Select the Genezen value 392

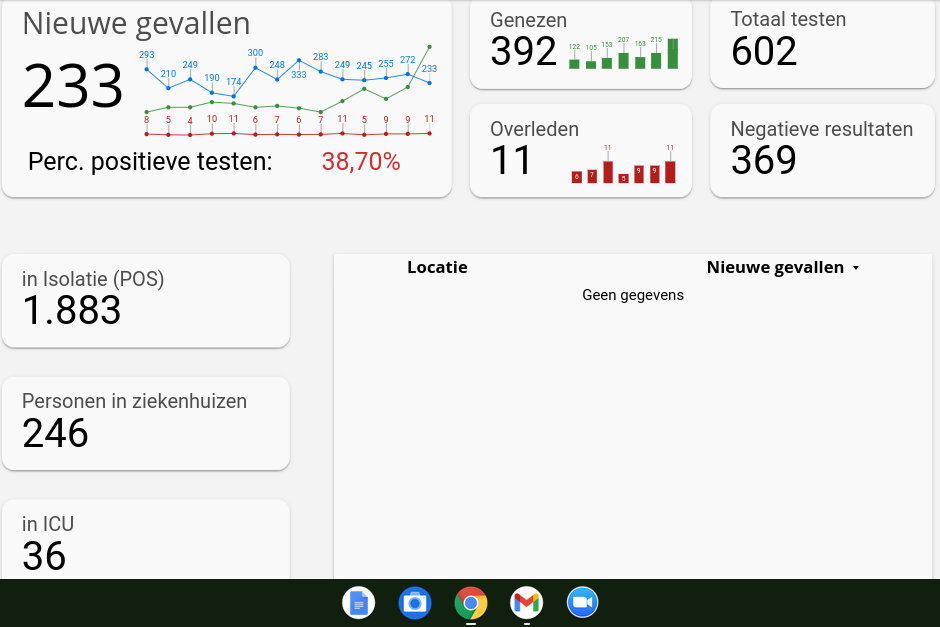point(523,52)
